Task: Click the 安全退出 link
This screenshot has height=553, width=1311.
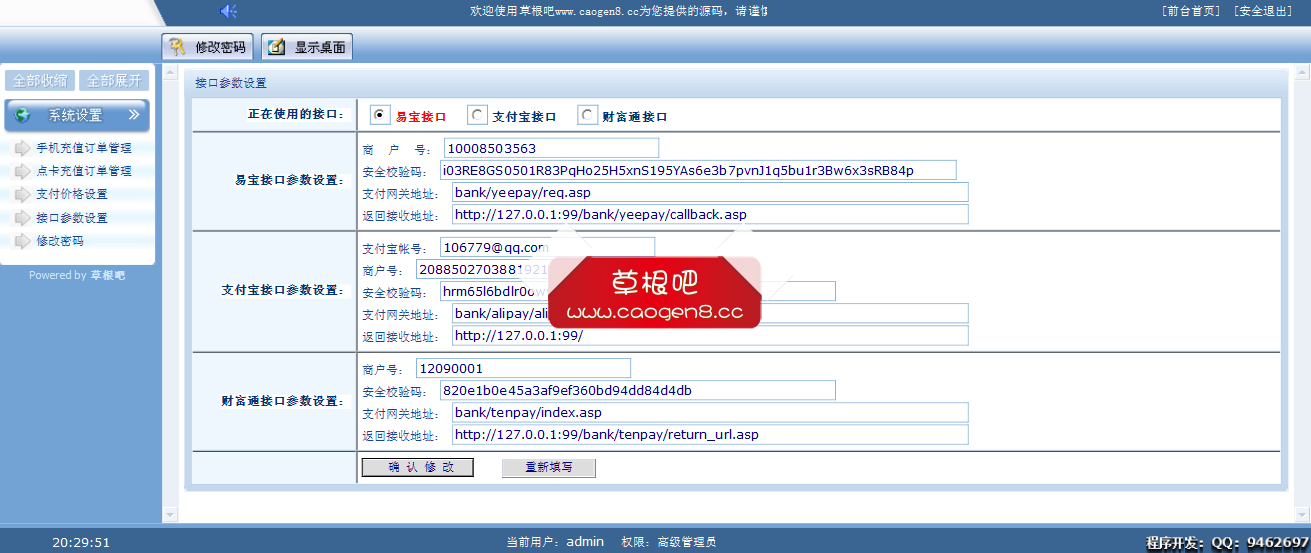Action: tap(1263, 11)
